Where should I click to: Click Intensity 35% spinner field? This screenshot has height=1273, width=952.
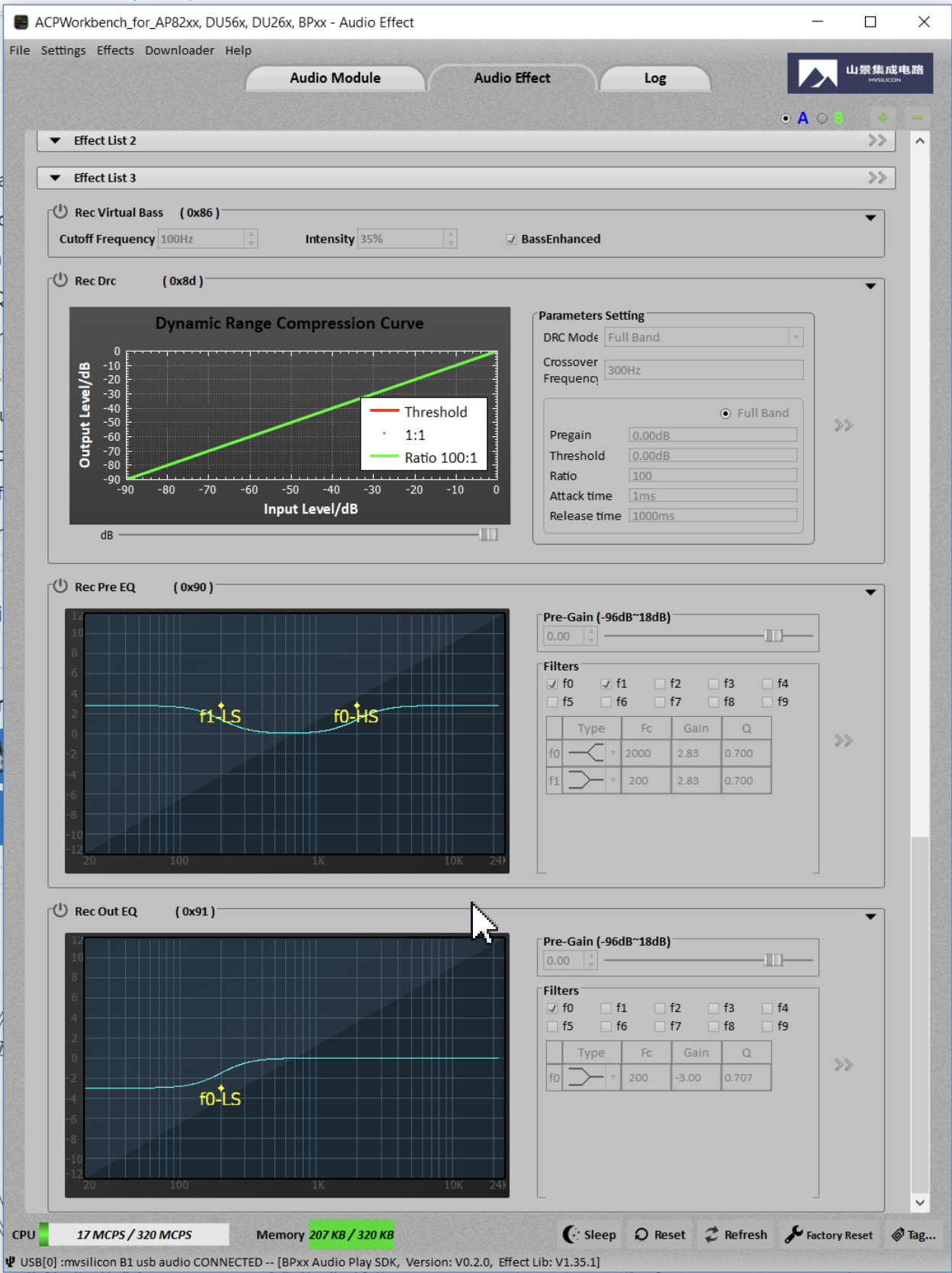[407, 239]
